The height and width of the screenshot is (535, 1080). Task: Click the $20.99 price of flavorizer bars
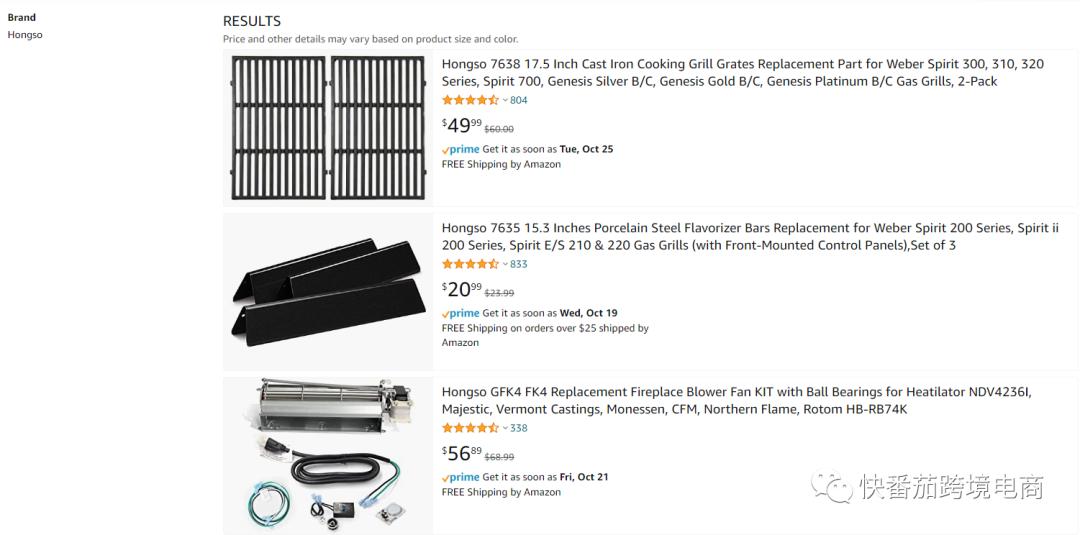[462, 289]
